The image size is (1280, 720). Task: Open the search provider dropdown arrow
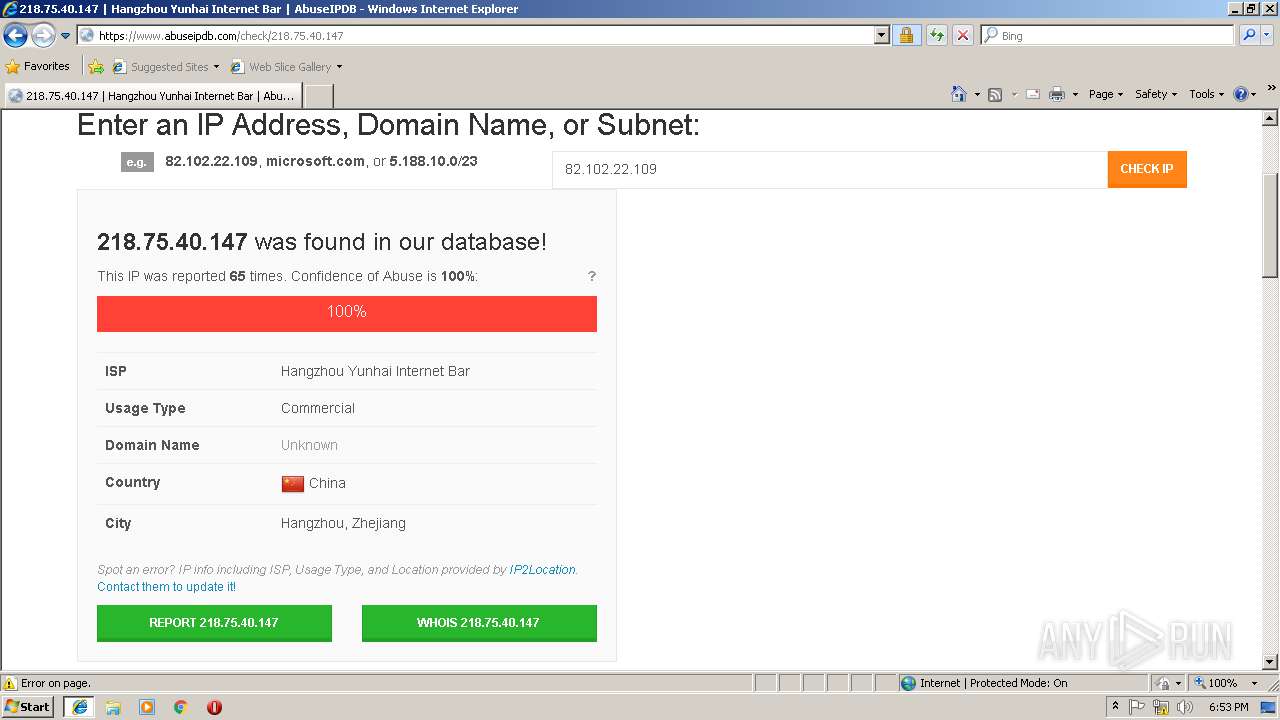pos(1267,36)
